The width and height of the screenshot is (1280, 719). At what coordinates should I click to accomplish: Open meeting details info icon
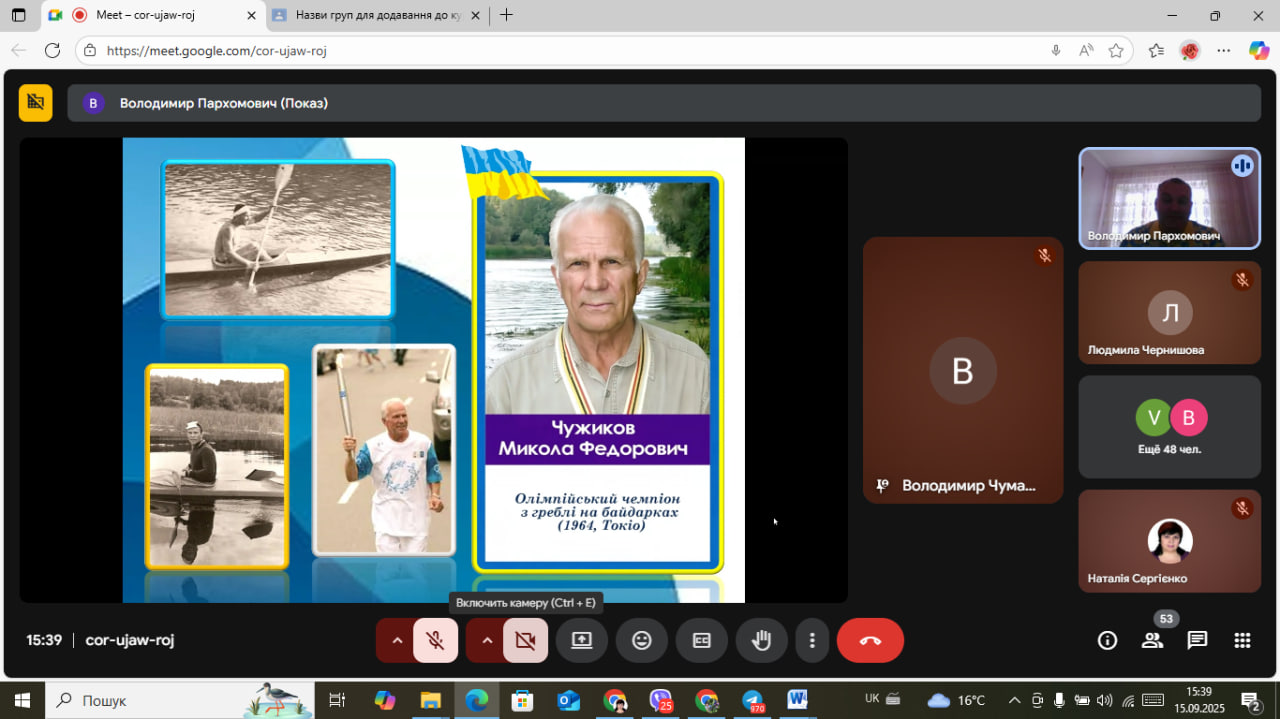click(1107, 641)
